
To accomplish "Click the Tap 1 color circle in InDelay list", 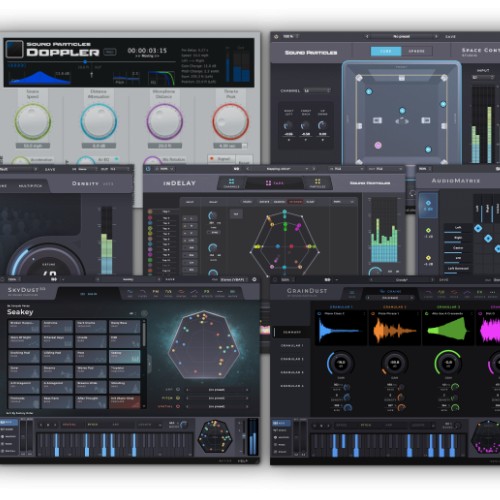I will (150, 212).
